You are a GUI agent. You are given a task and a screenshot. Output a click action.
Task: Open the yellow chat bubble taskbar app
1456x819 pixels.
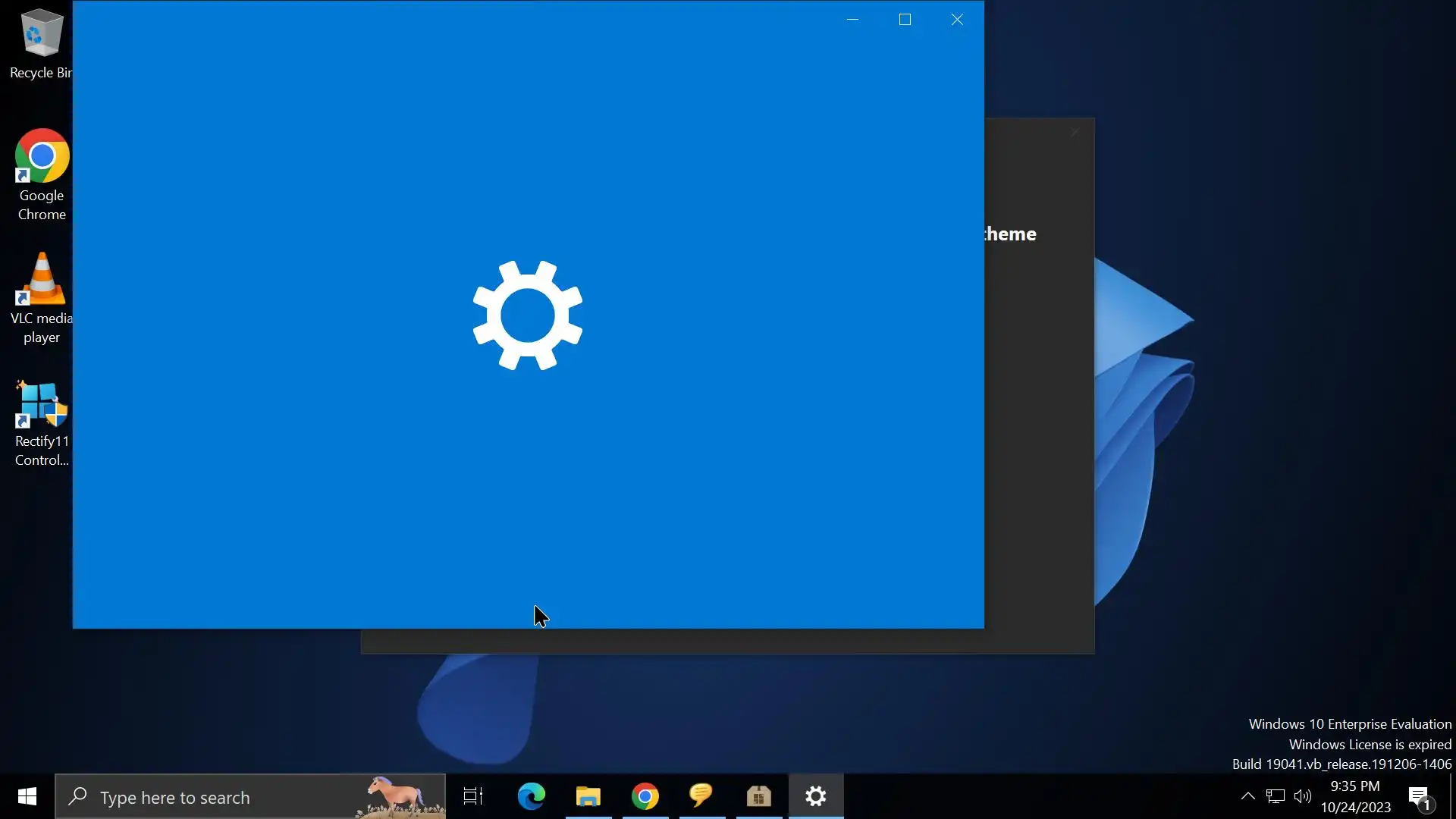tap(701, 796)
